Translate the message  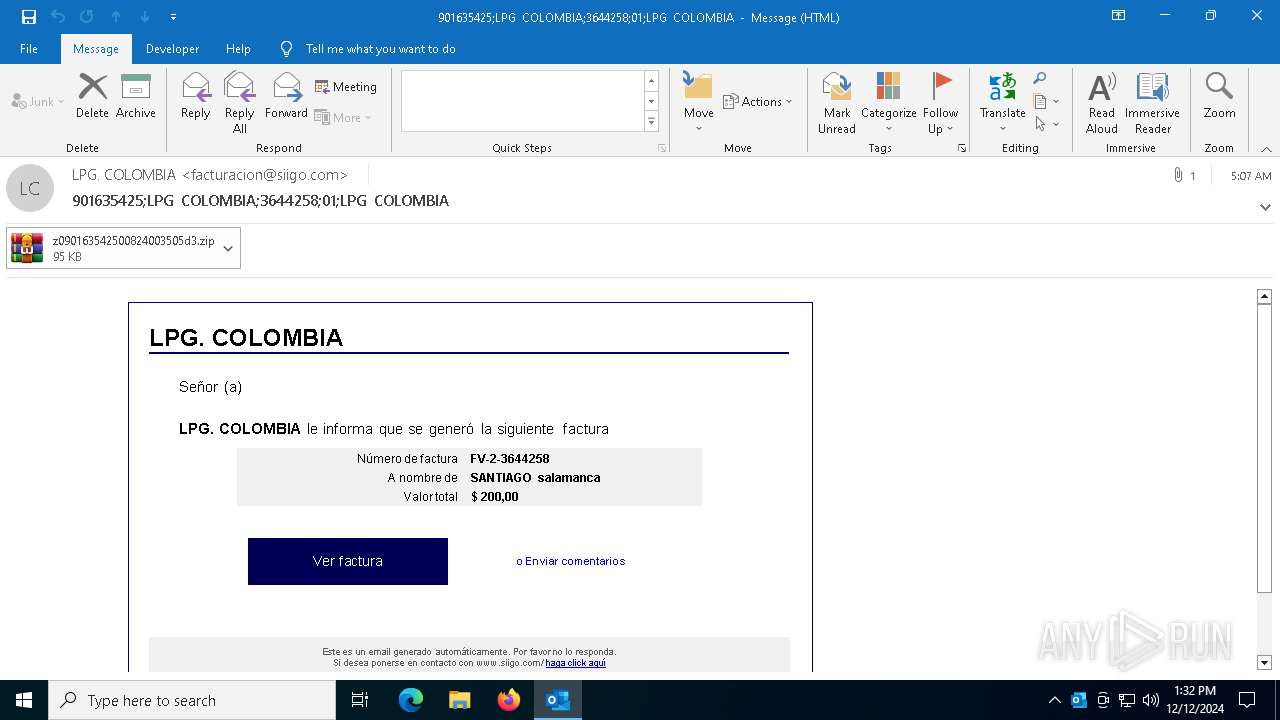[1002, 103]
